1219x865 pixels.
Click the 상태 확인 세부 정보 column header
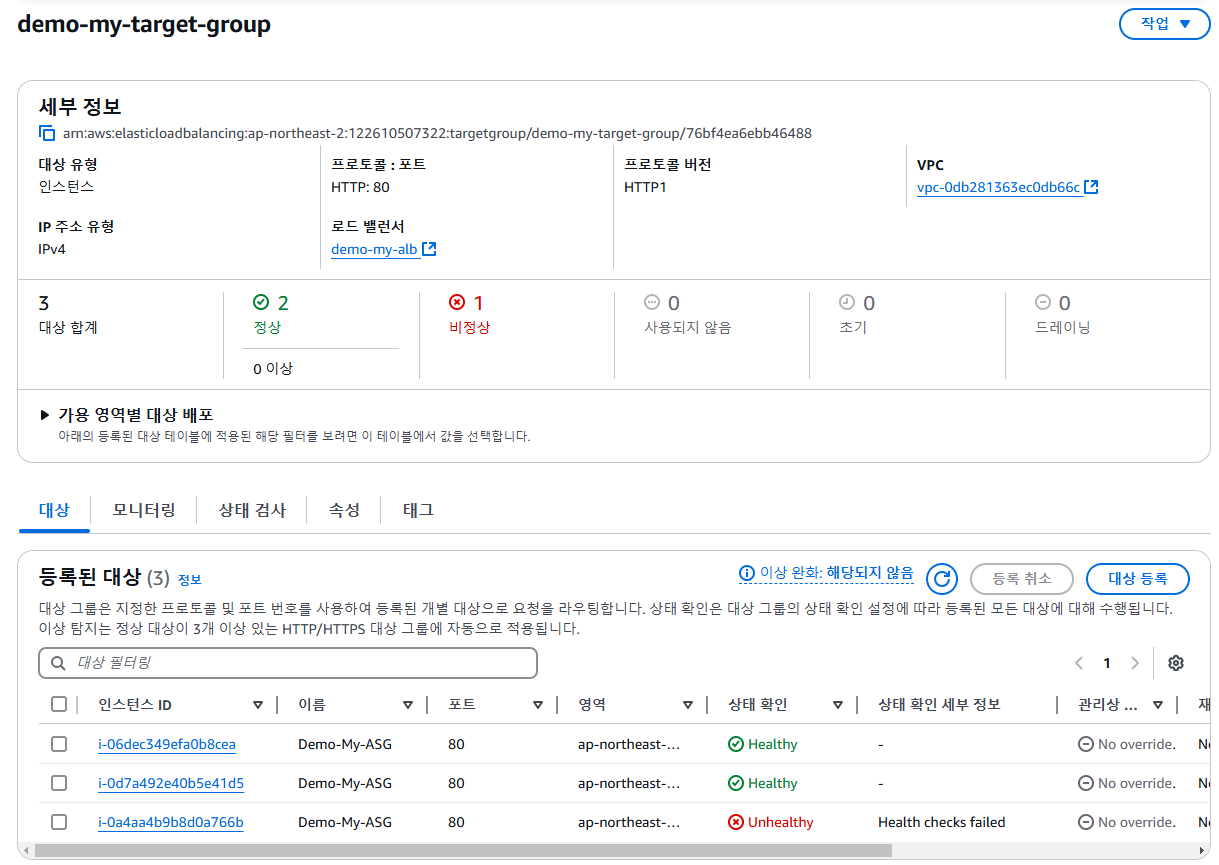939,705
